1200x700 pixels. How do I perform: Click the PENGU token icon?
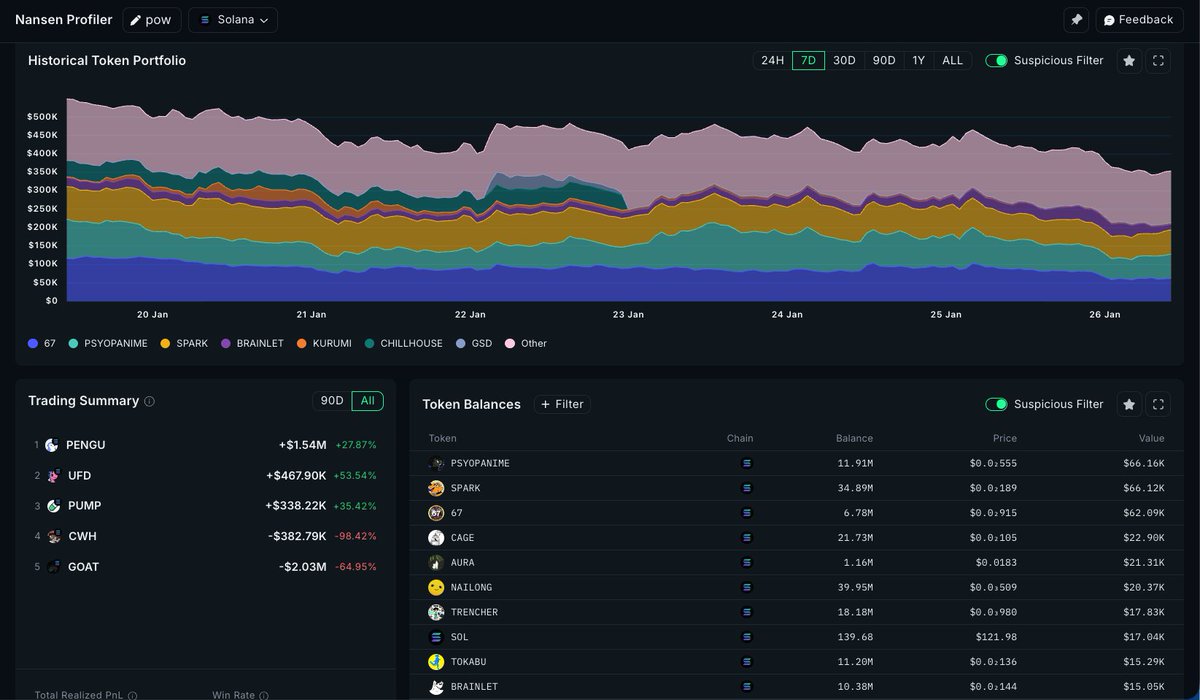point(52,445)
